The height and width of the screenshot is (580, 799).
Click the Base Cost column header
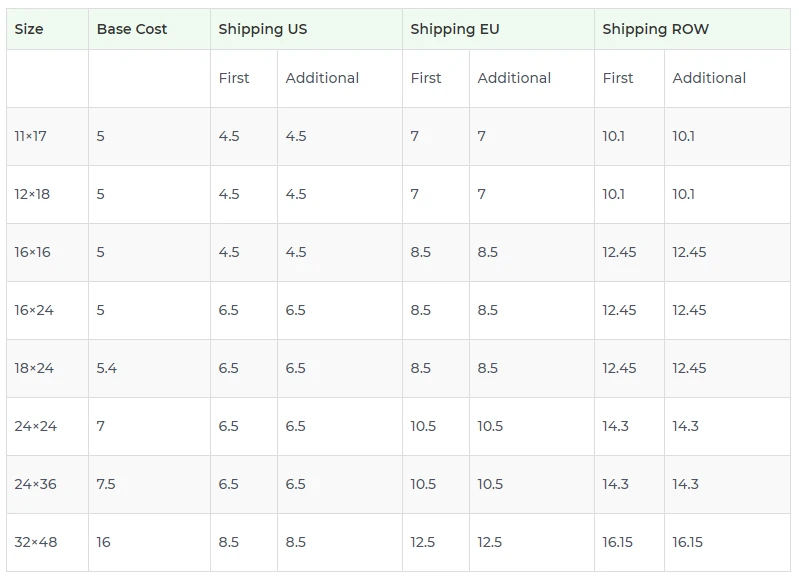click(x=132, y=29)
